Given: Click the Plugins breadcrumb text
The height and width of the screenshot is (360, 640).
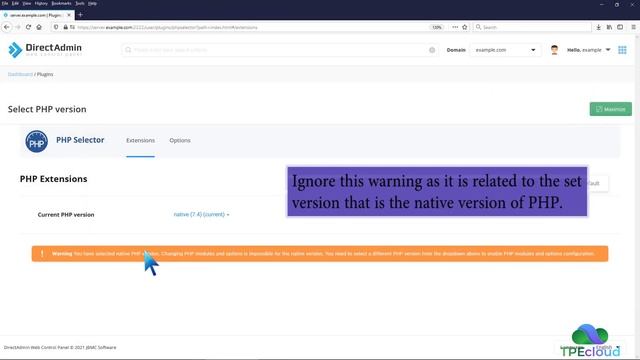Looking at the screenshot, I should (45, 74).
